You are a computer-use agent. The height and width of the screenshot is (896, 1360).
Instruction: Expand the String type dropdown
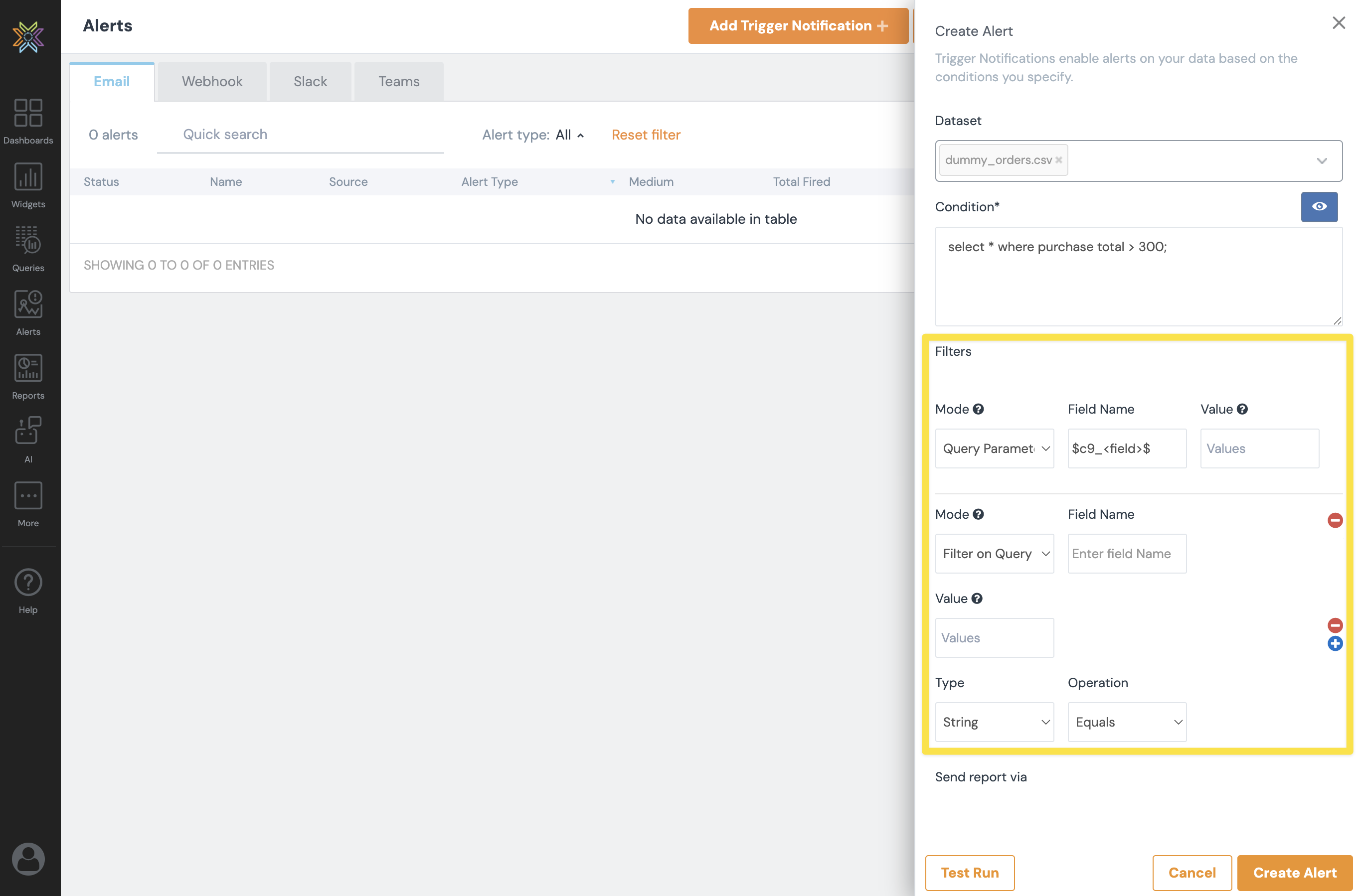point(994,722)
